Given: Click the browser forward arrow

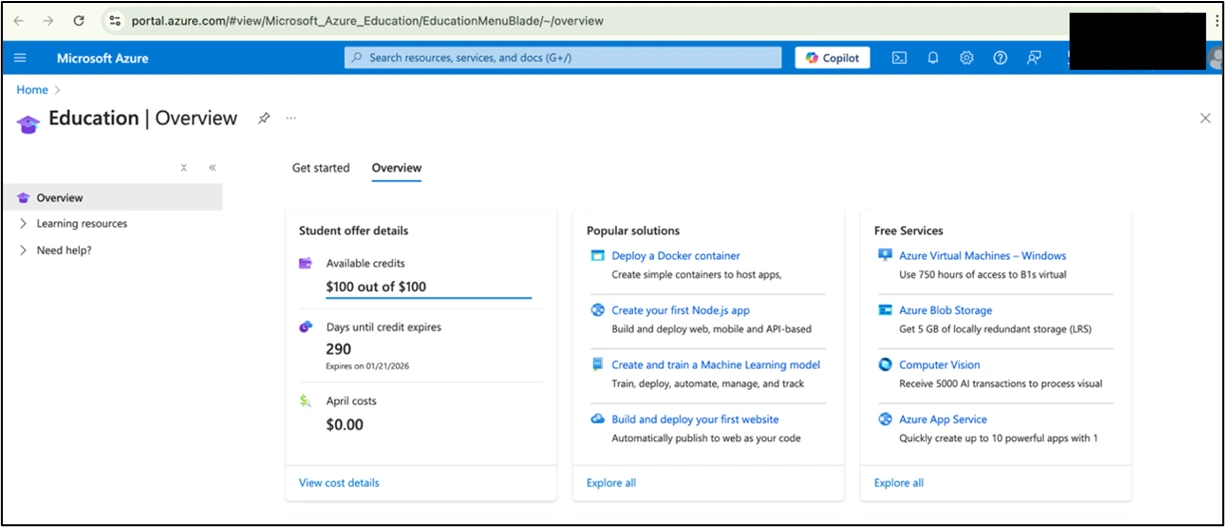Looking at the screenshot, I should (48, 20).
